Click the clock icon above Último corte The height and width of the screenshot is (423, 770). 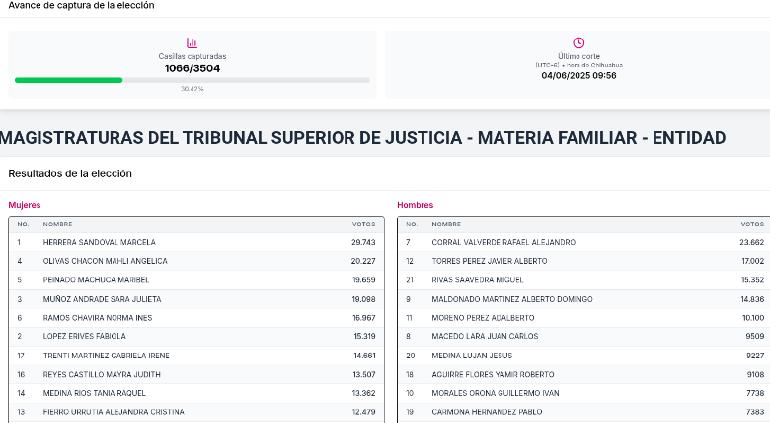point(578,43)
